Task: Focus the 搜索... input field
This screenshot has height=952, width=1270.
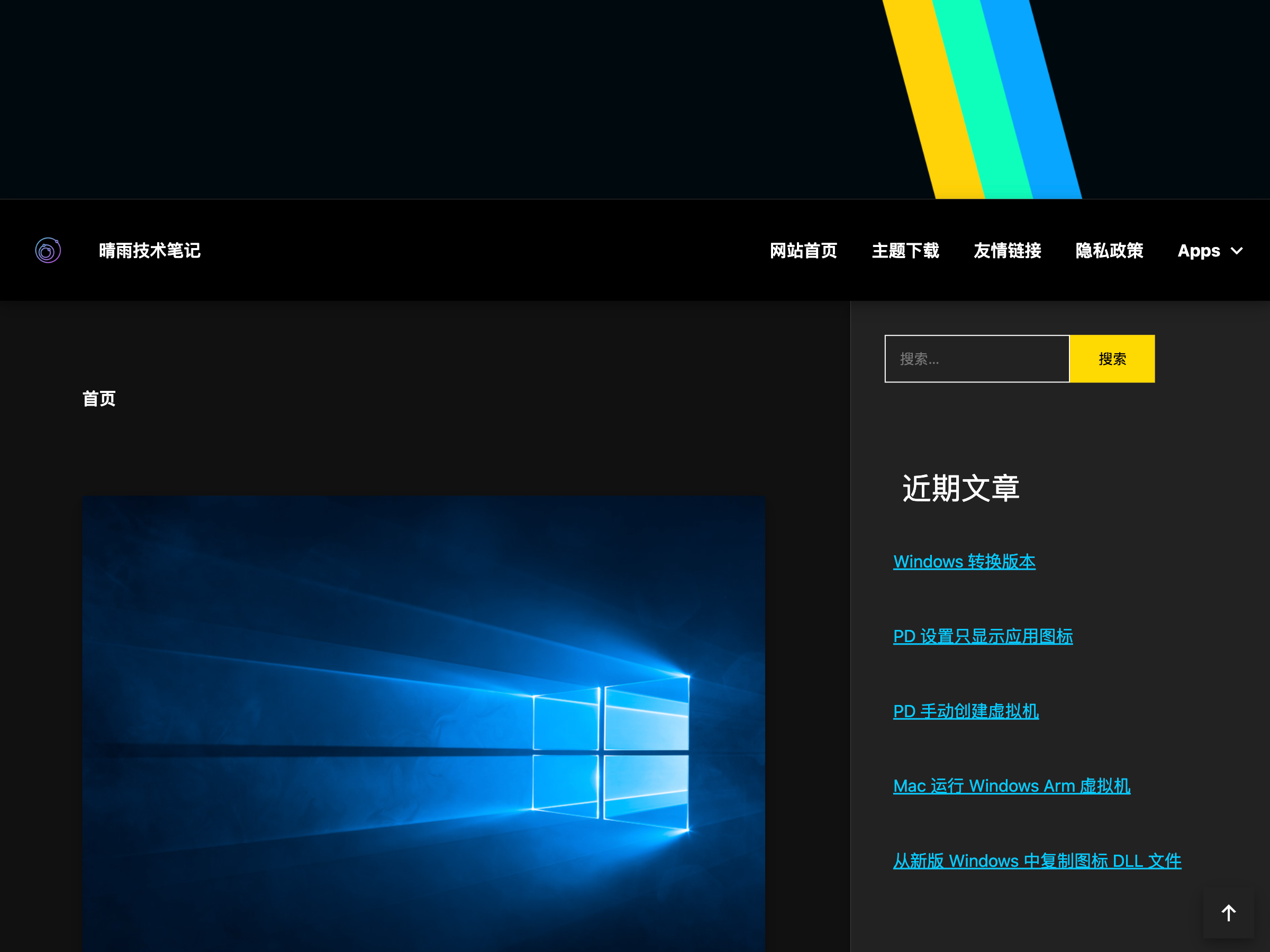Action: coord(976,359)
